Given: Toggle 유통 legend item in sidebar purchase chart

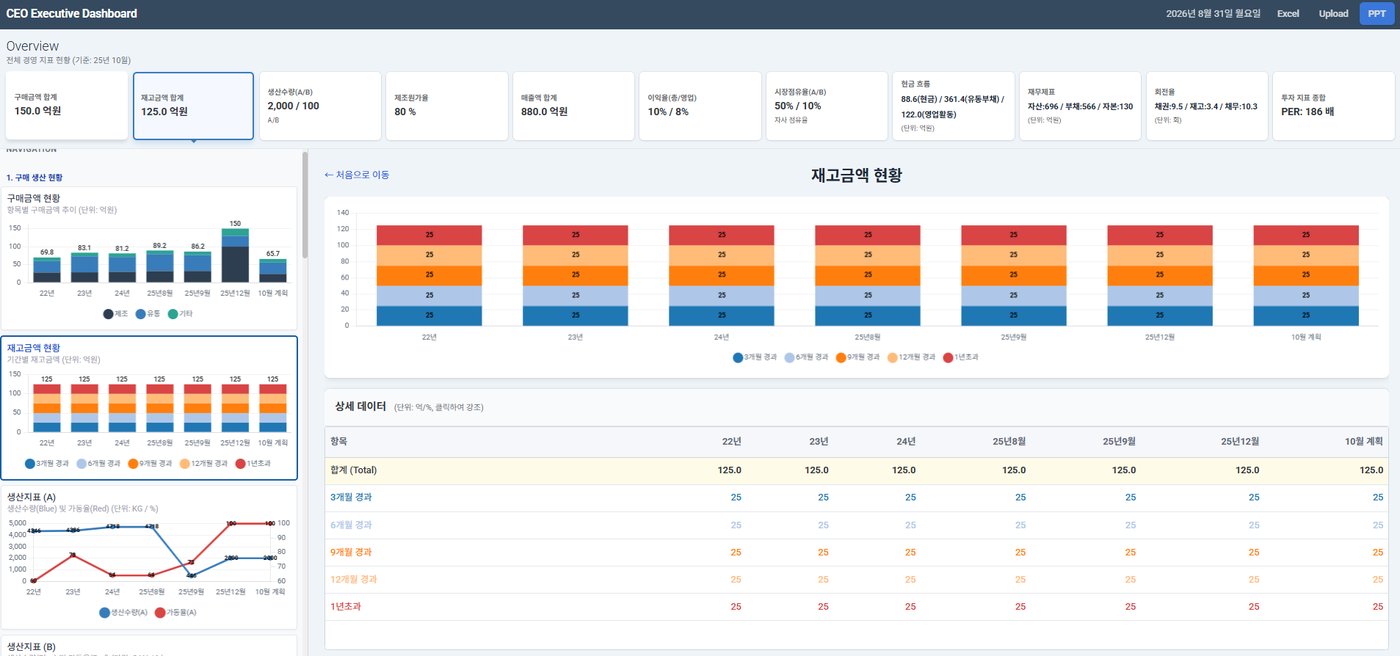Looking at the screenshot, I should pyautogui.click(x=149, y=314).
